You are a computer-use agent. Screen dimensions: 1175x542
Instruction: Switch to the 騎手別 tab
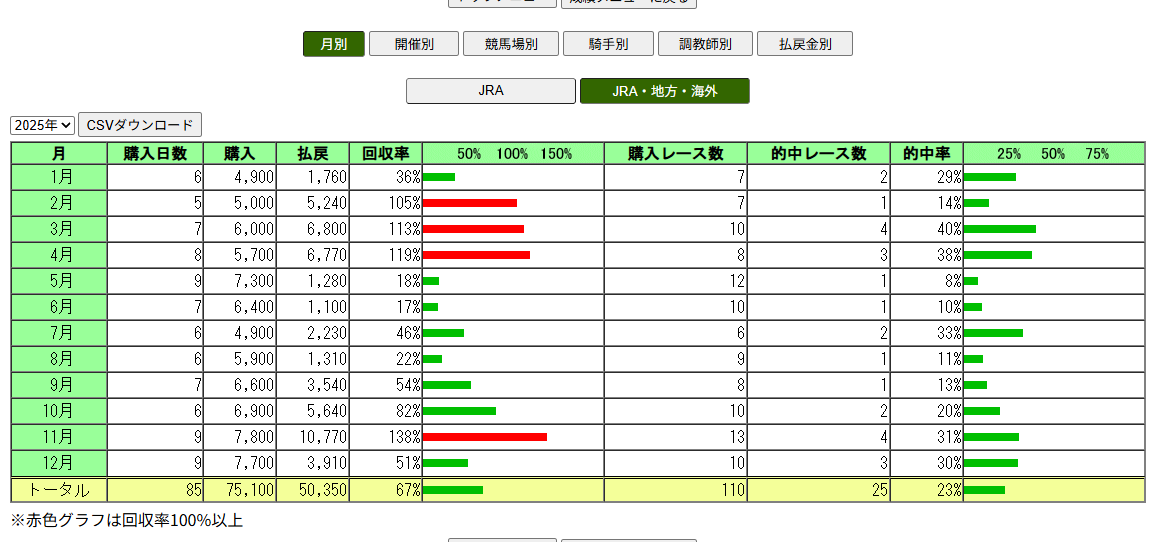tap(608, 44)
